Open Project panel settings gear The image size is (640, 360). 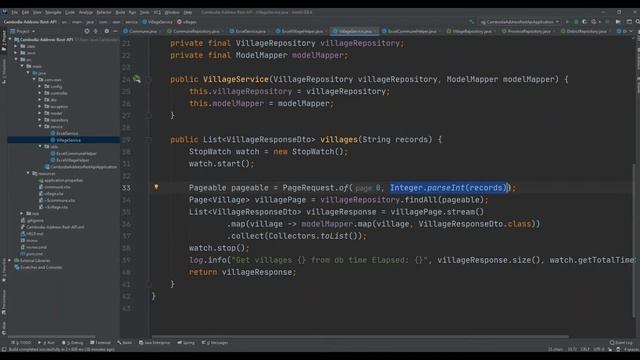tap(107, 31)
